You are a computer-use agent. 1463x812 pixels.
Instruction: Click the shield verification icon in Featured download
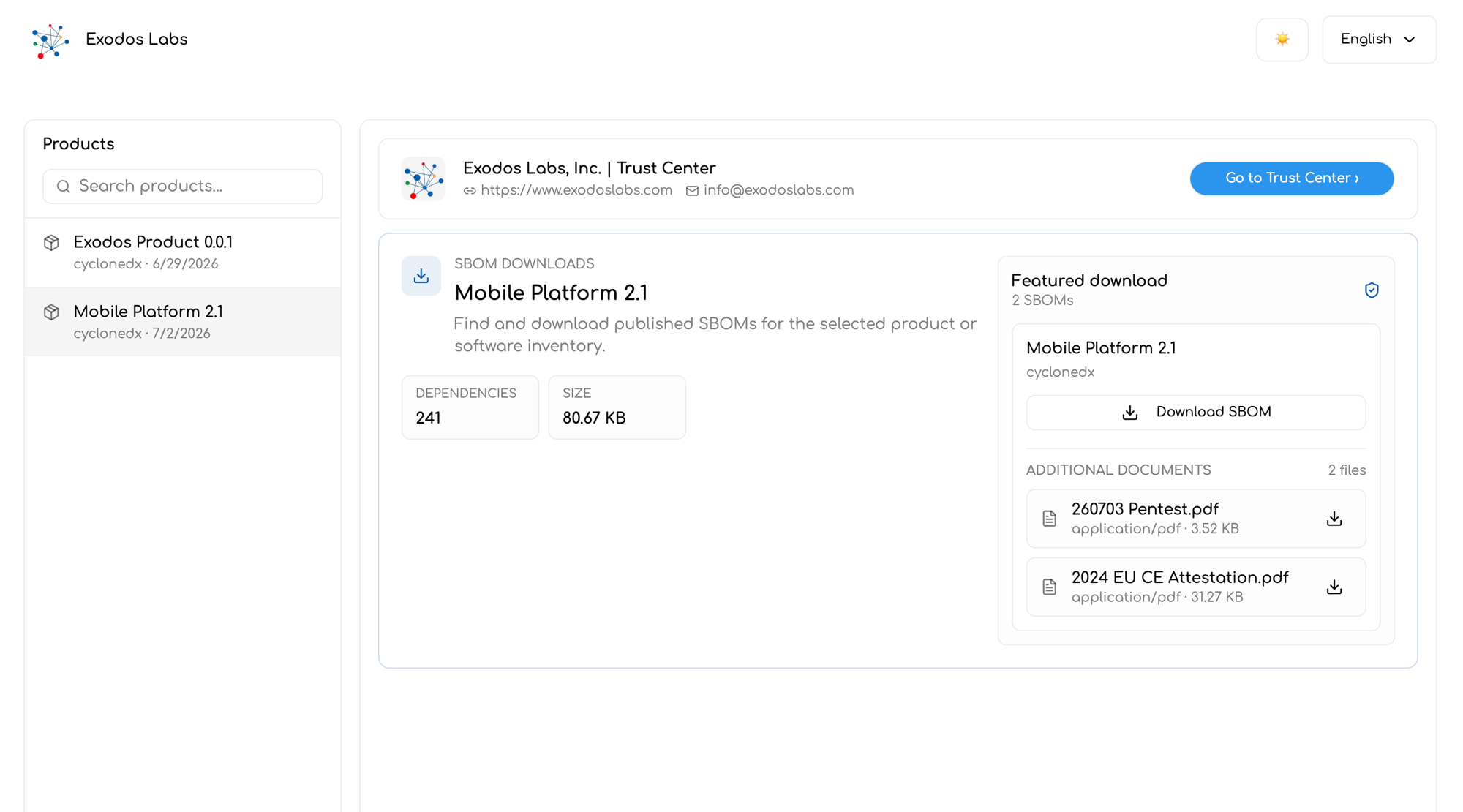1372,290
